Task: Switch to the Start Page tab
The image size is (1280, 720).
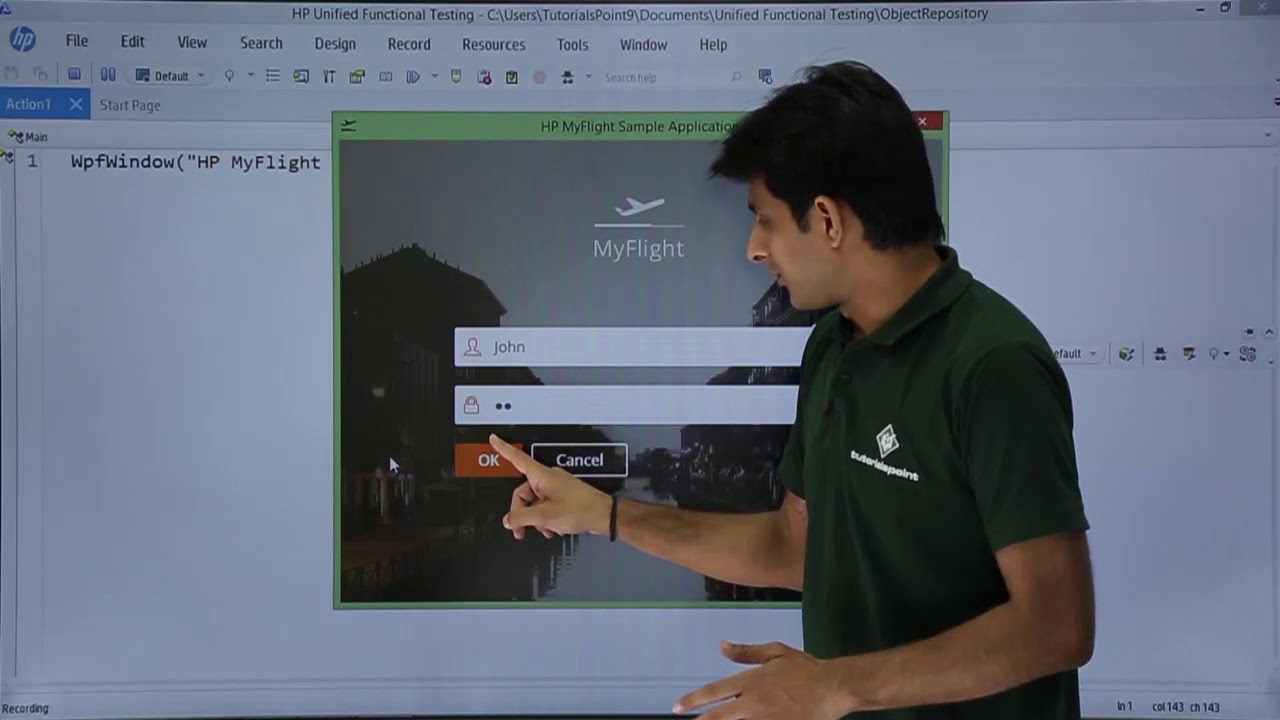Action: (x=130, y=105)
